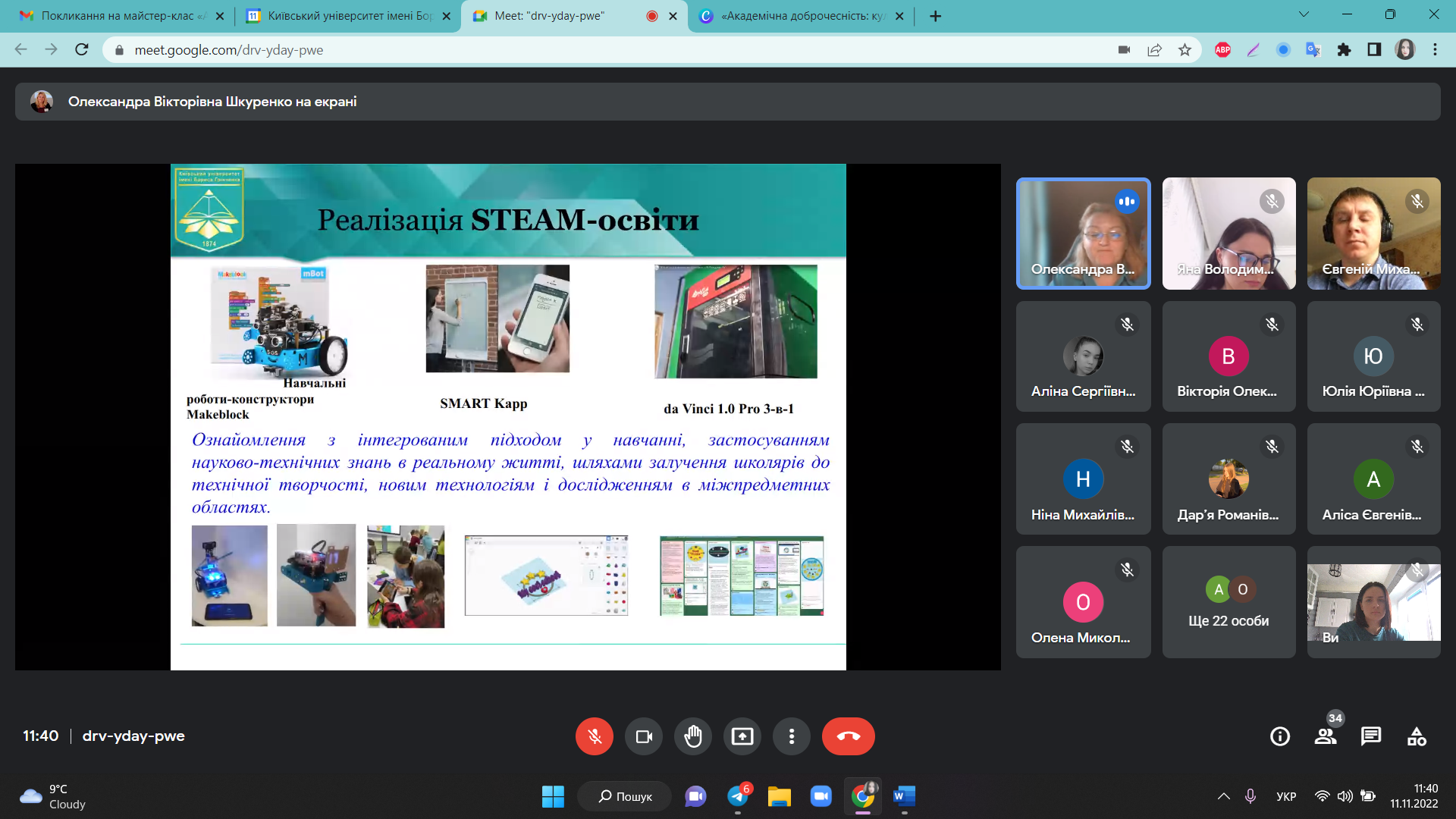Open a new browser tab with plus button
Image resolution: width=1456 pixels, height=819 pixels.
935,16
